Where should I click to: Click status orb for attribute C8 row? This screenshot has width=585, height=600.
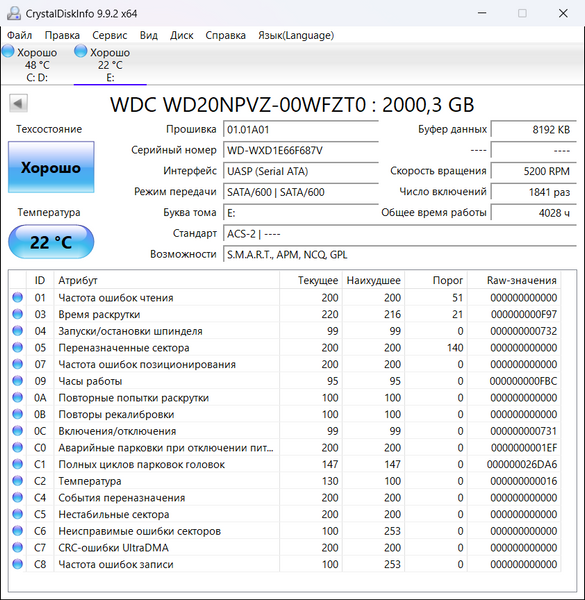18,564
